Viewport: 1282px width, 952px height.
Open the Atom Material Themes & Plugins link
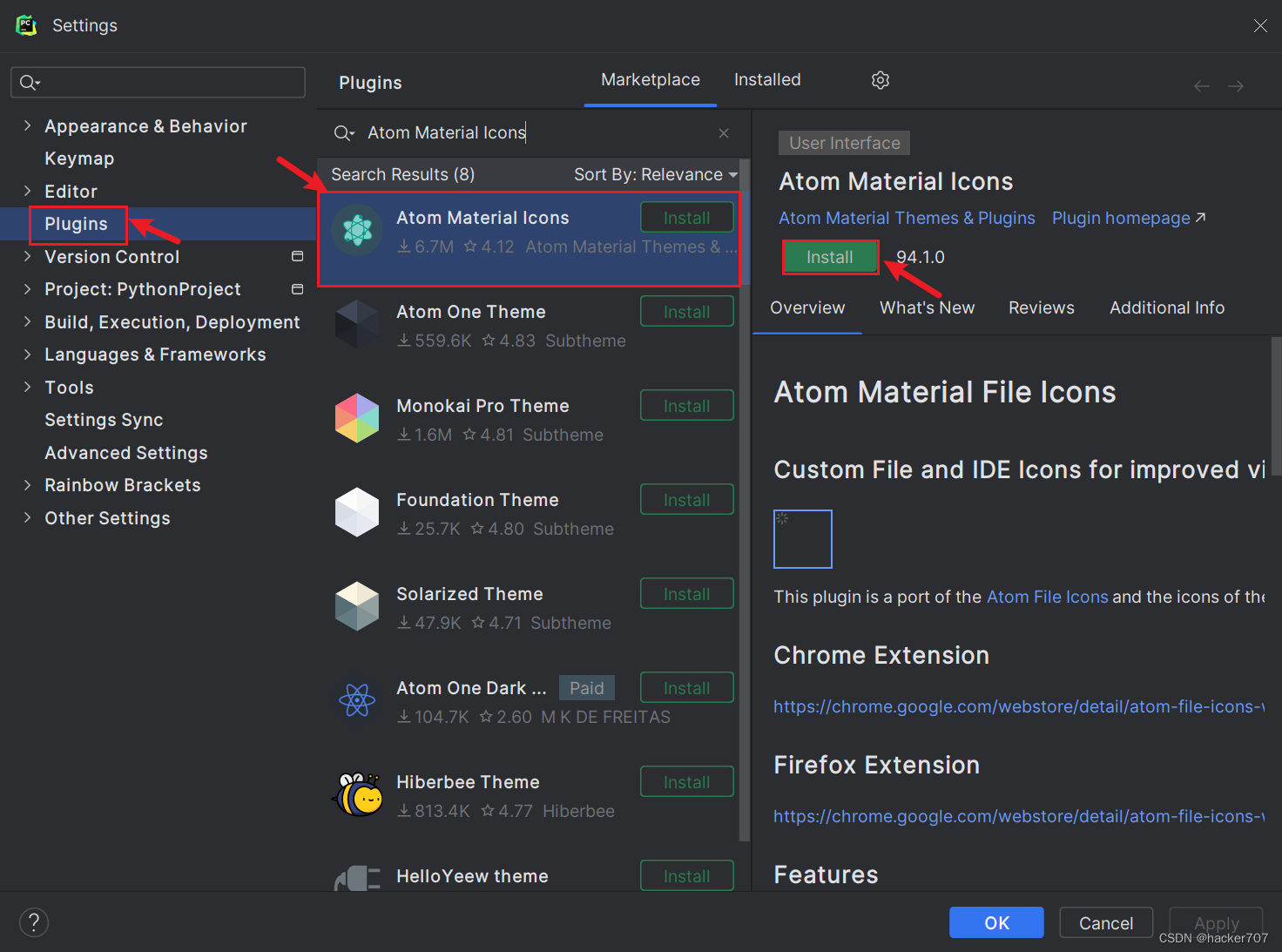(907, 218)
